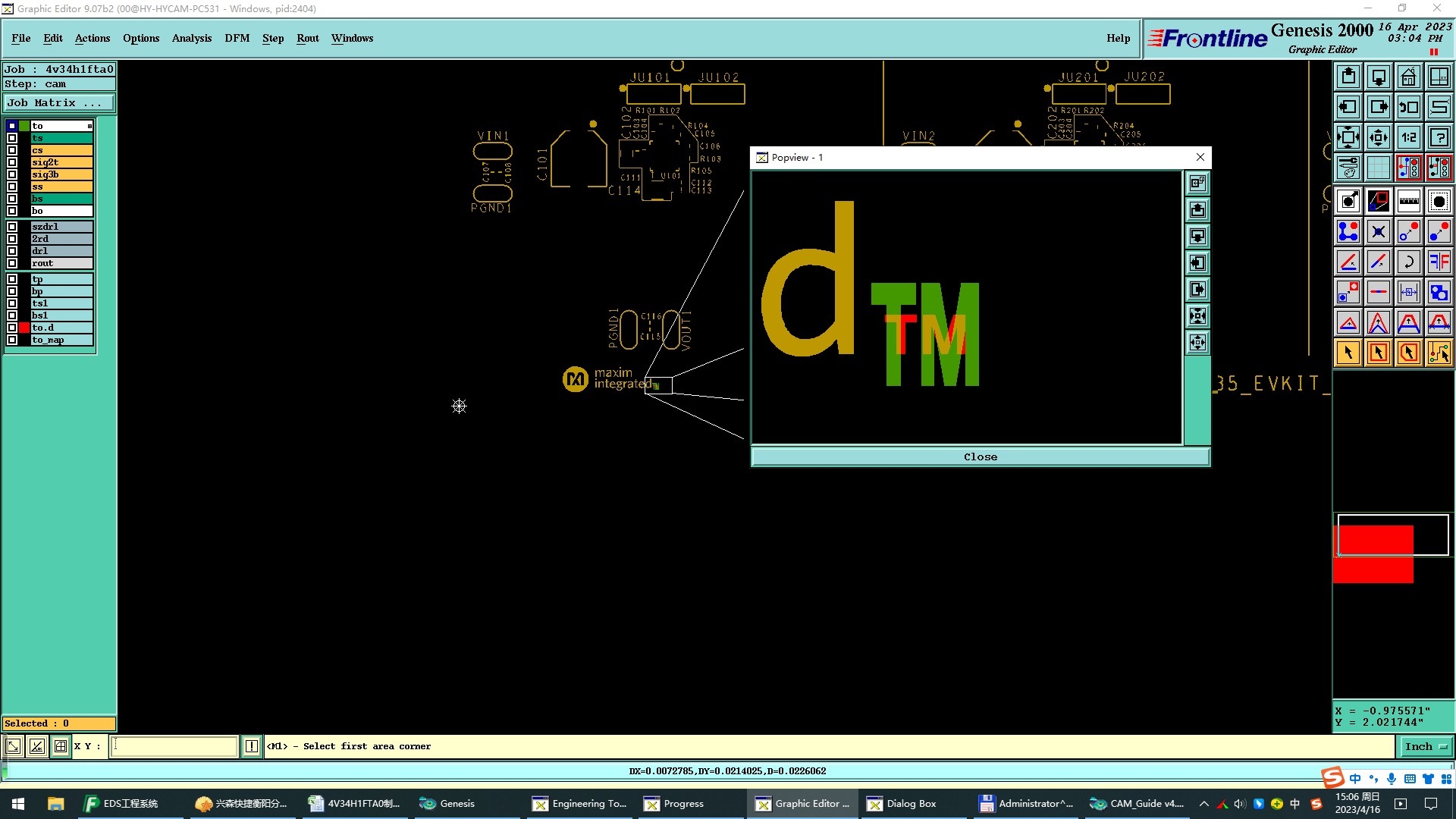Click the Home view icon in right toolbar
Screen dimensions: 1456x819
[x=1408, y=77]
